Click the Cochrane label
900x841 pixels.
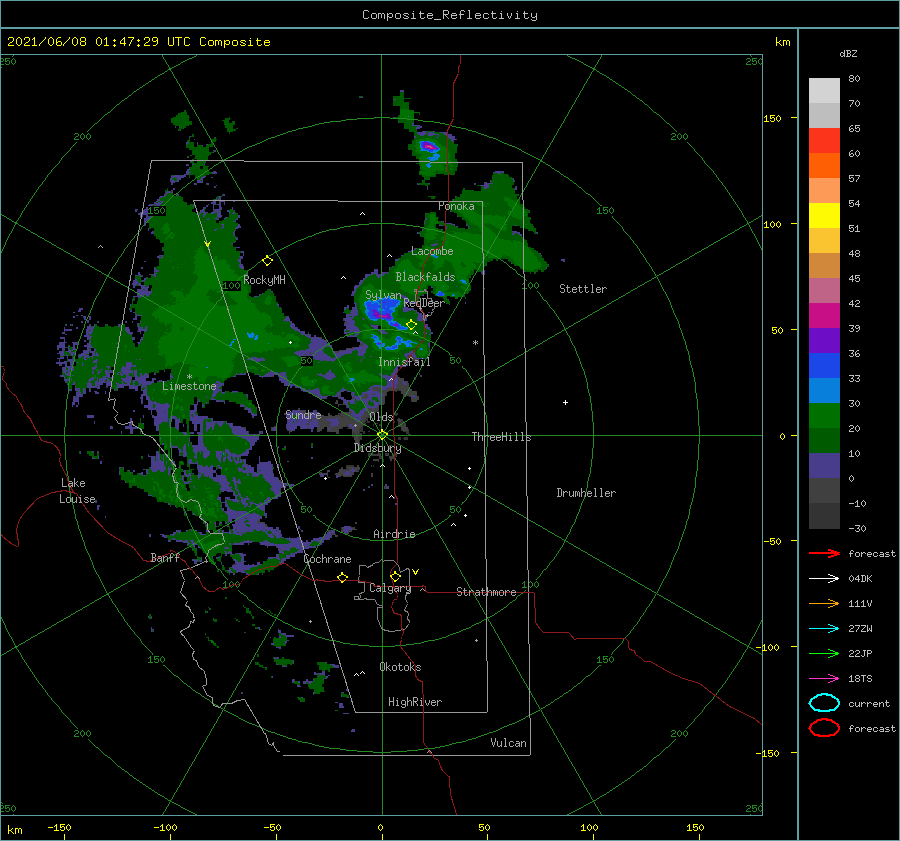[x=327, y=559]
